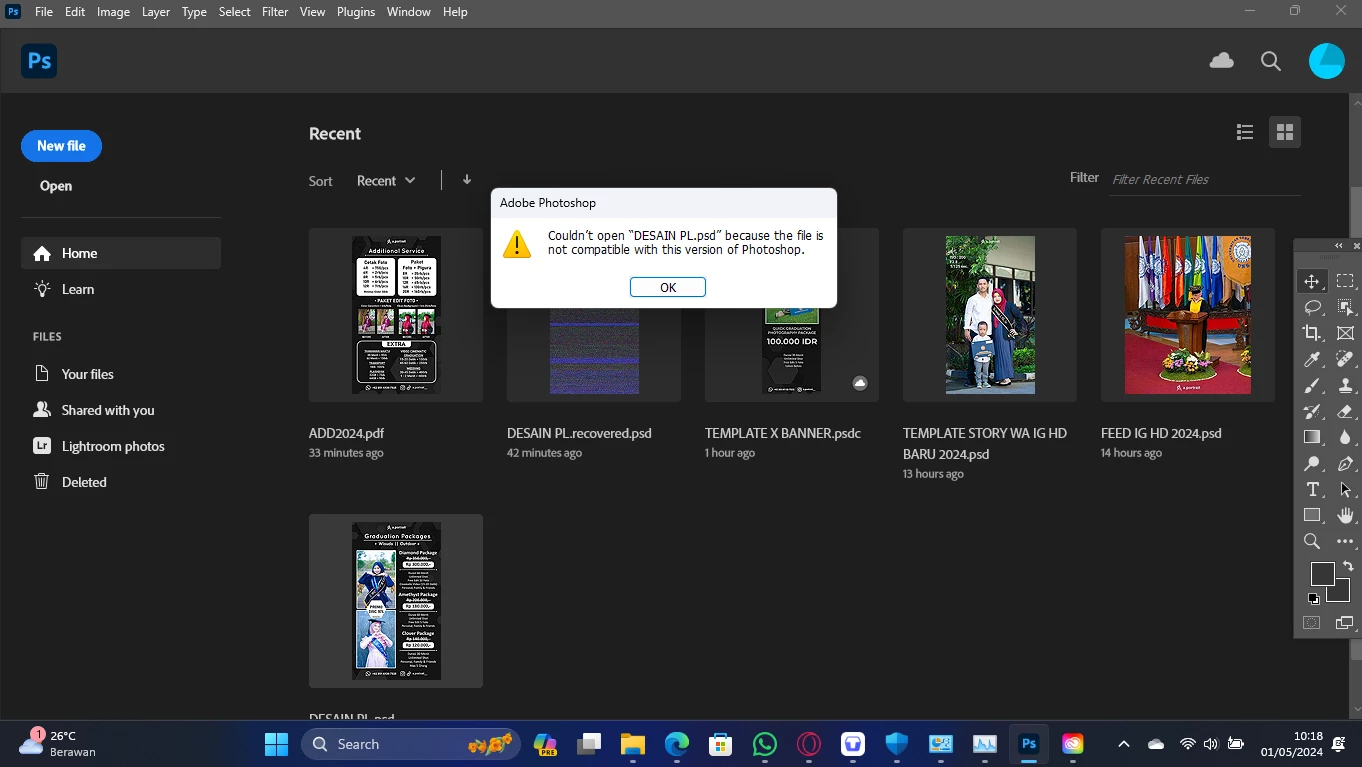Switch foreground and background colors arrow
Viewport: 1362px width, 767px height.
[1348, 566]
